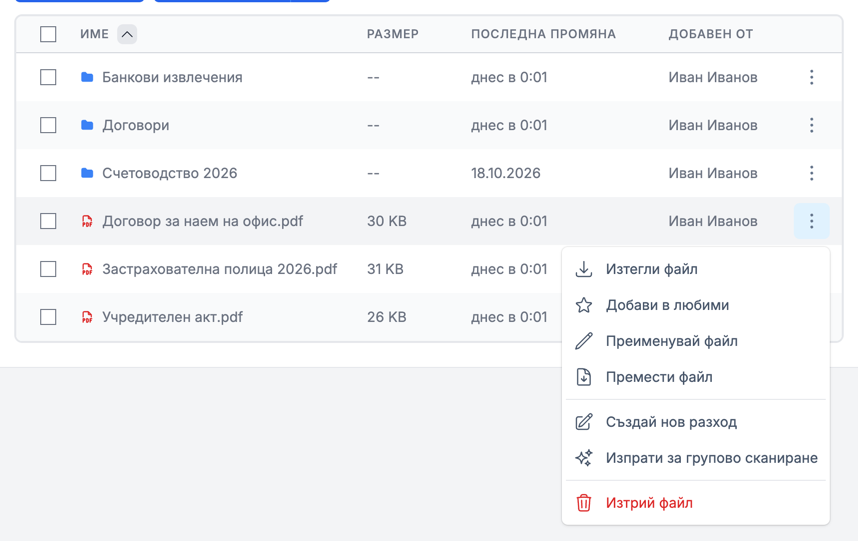
Task: Click the ПОСЛЕДНА ПРОМЯНА column header
Action: click(543, 34)
